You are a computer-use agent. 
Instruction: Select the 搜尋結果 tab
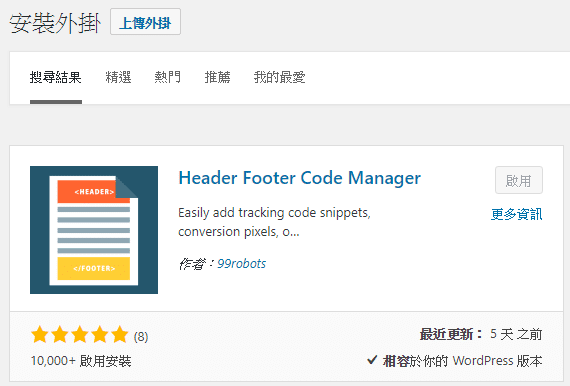click(56, 77)
